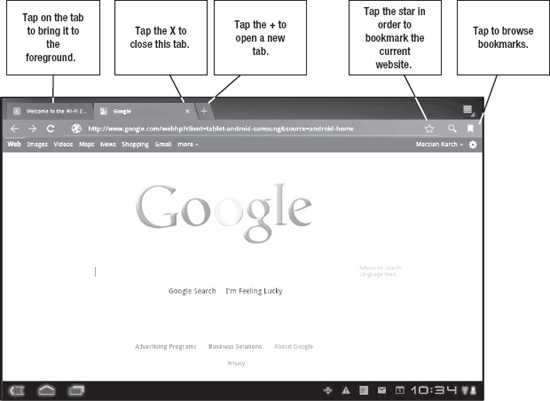Bookmark the page with star icon
This screenshot has width=550, height=401.
pos(429,129)
